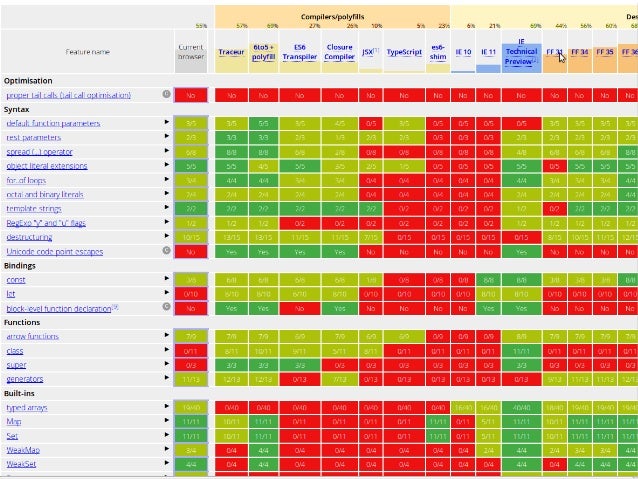This screenshot has width=638, height=479.
Task: Open the class feature link
Action: pyautogui.click(x=15, y=350)
